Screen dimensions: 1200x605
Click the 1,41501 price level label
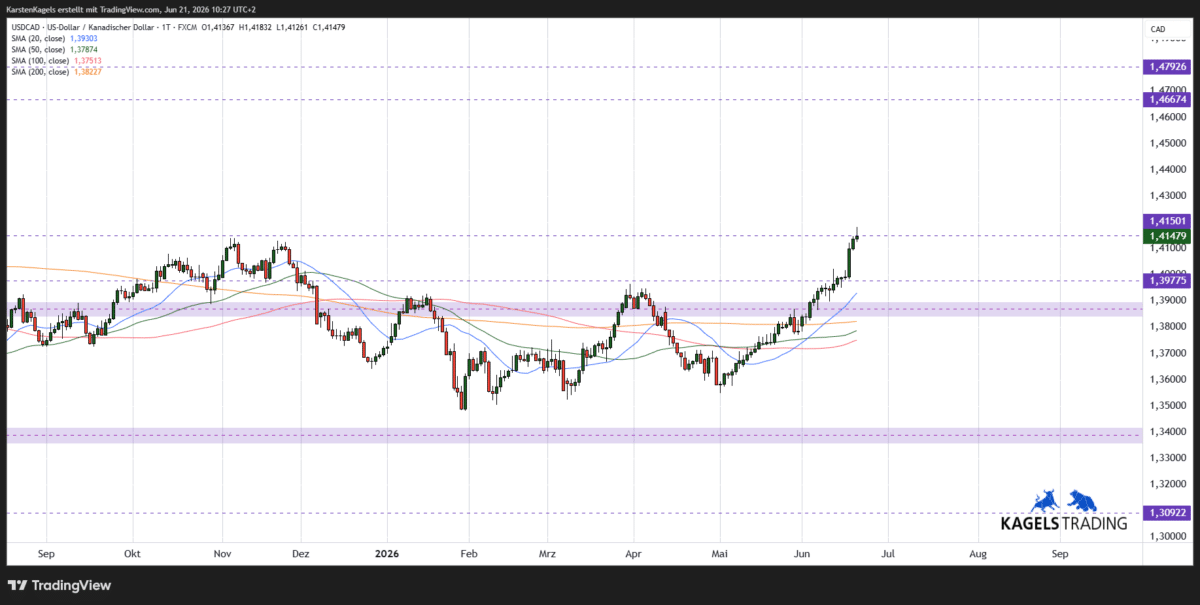click(x=1167, y=221)
